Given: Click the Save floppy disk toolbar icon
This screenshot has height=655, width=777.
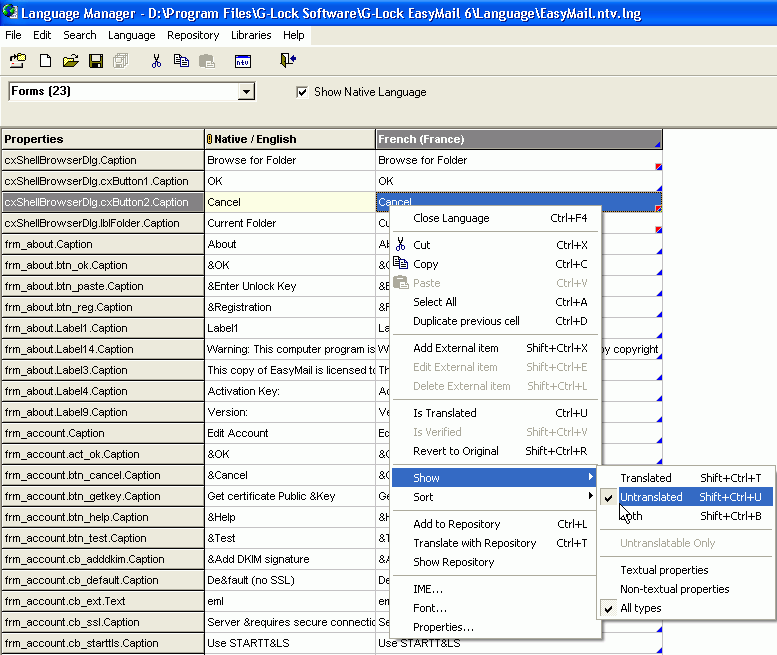Looking at the screenshot, I should point(96,61).
